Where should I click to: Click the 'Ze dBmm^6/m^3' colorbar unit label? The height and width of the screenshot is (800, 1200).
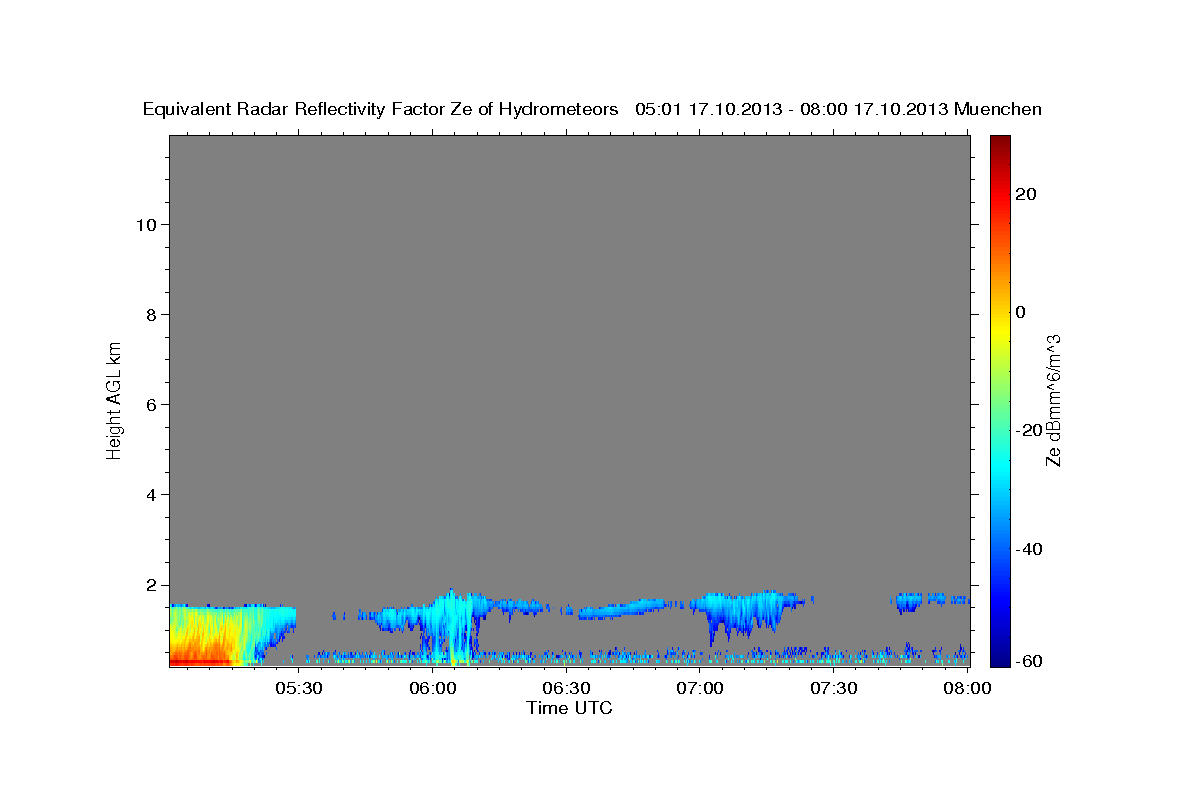point(1053,400)
